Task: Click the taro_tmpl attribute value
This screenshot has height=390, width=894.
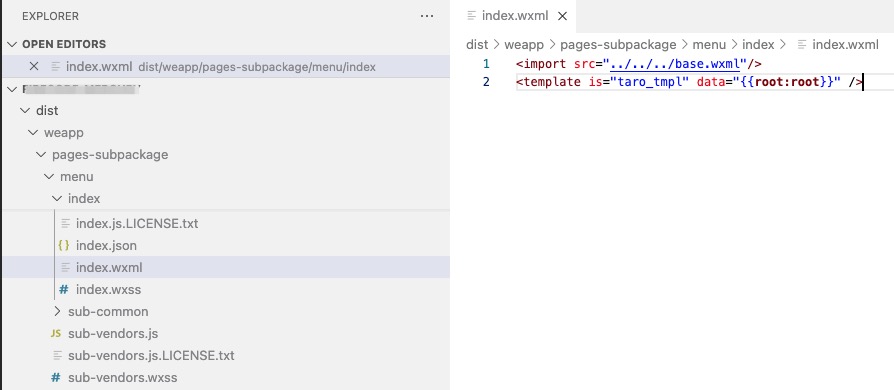Action: pos(651,82)
